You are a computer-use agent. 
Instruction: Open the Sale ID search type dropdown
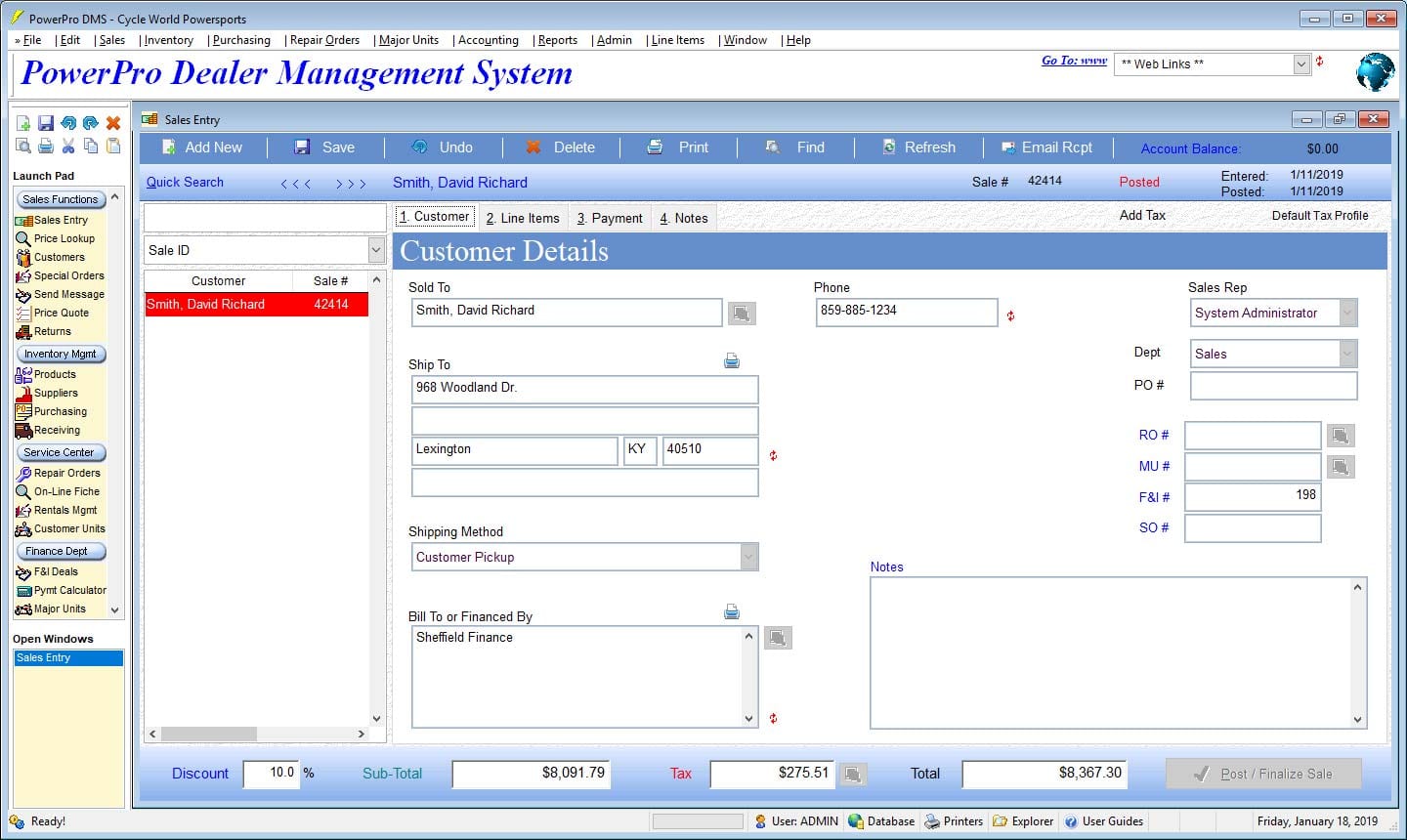click(376, 250)
